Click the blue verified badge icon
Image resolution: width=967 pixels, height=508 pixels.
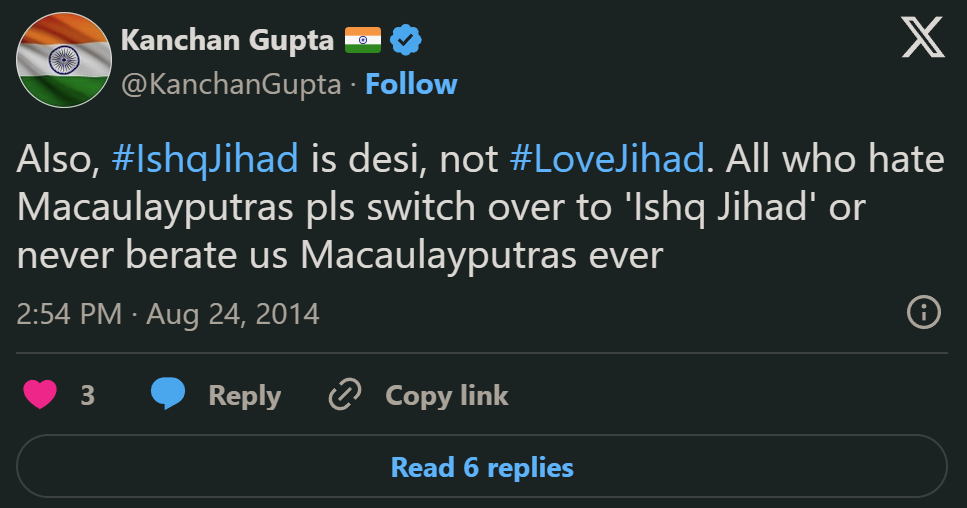tap(405, 41)
